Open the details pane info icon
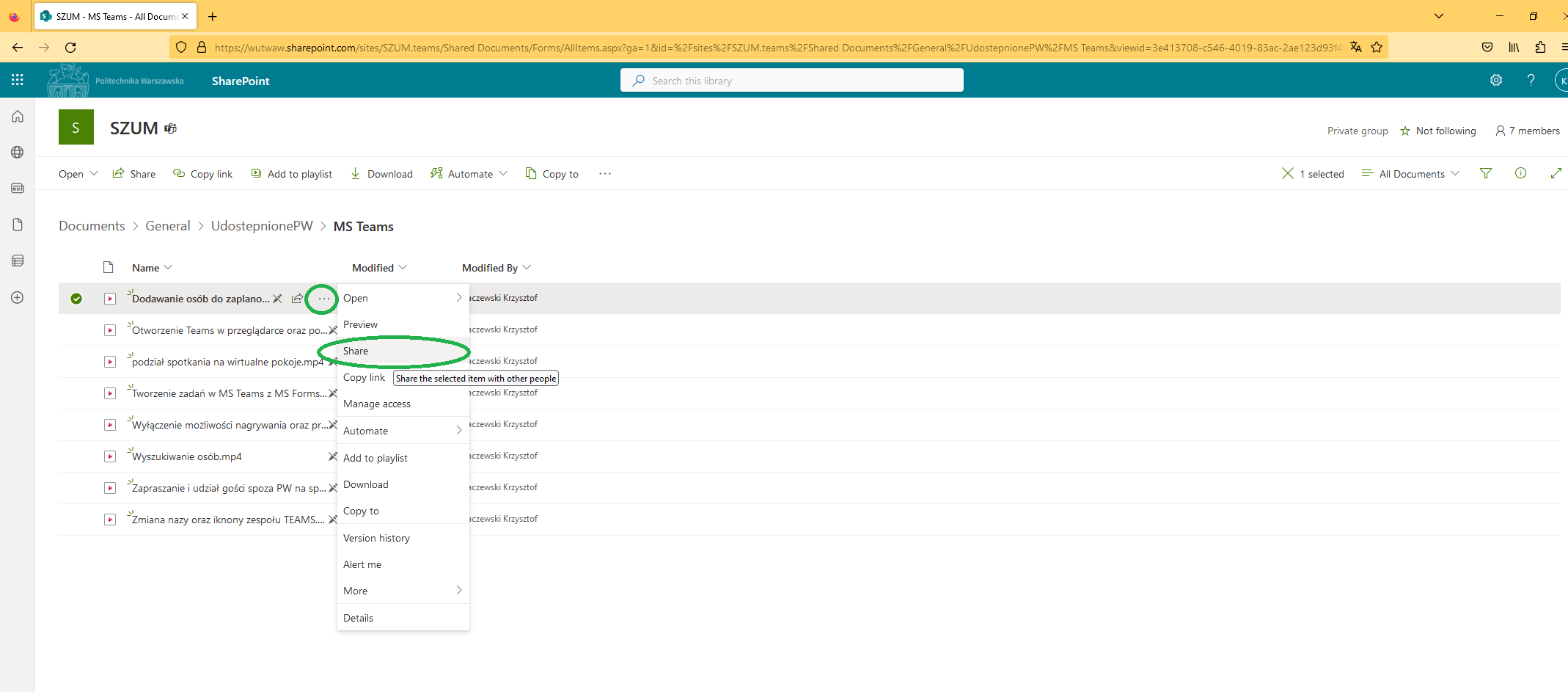This screenshot has width=1568, height=692. coord(1520,173)
